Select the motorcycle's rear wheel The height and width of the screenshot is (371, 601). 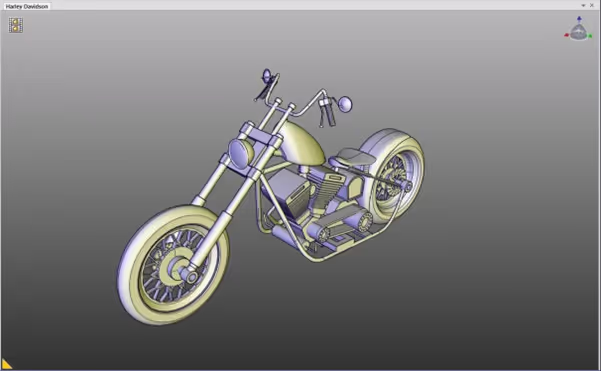[x=393, y=176]
